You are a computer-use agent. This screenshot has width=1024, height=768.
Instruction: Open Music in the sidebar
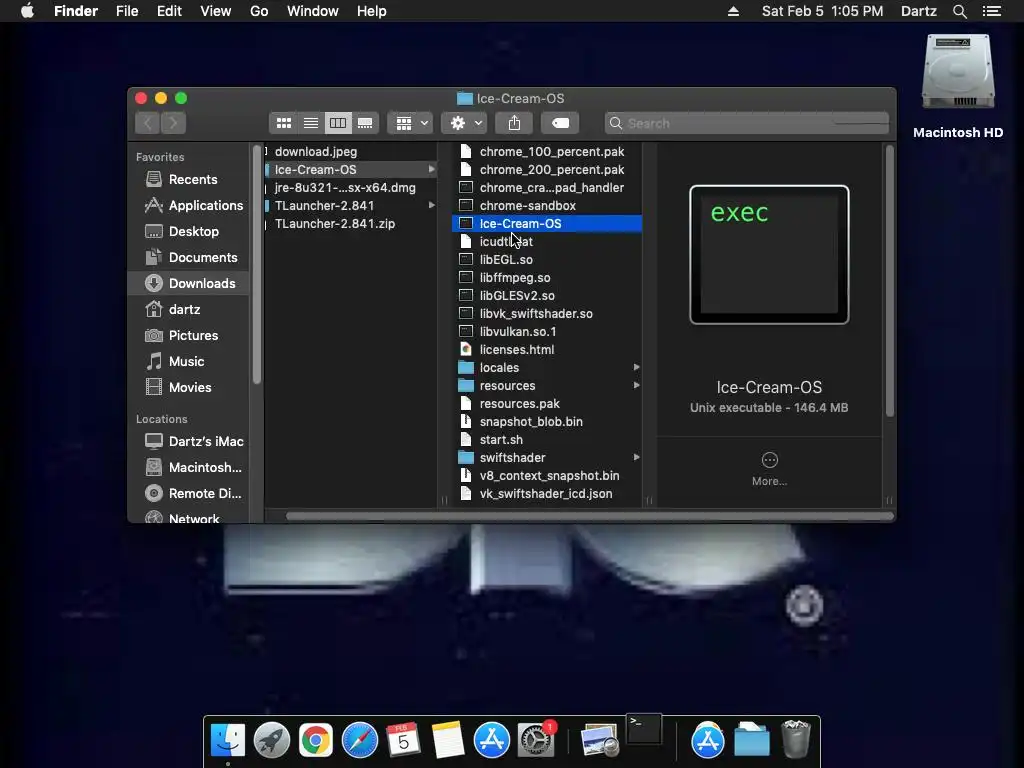(x=189, y=361)
